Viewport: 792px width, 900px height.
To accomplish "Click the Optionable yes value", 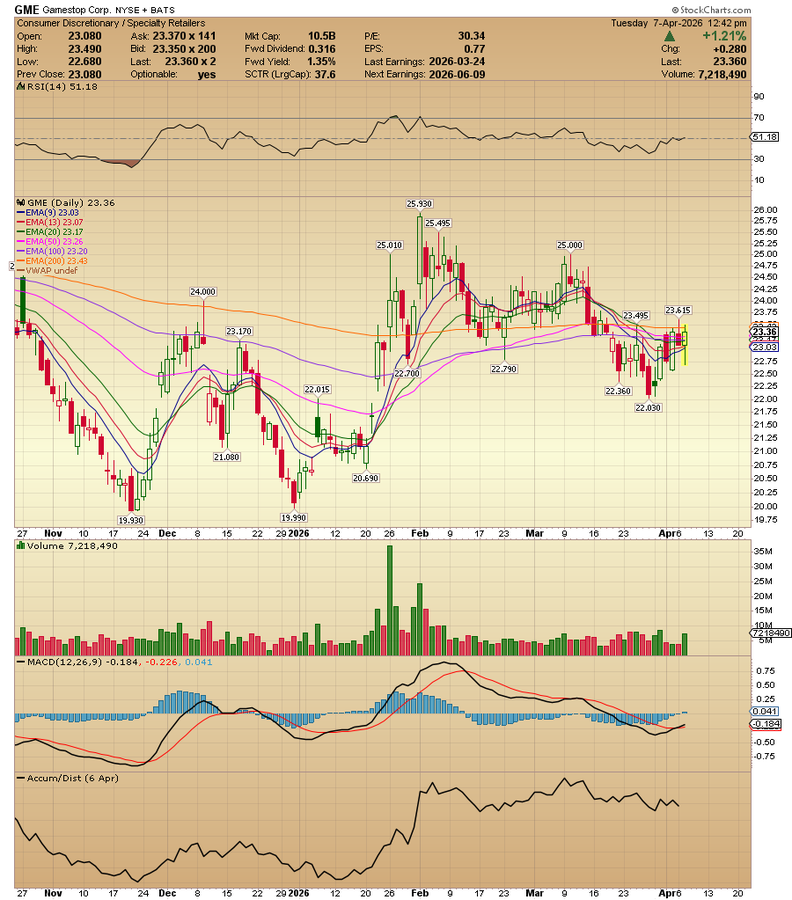I will coord(207,75).
